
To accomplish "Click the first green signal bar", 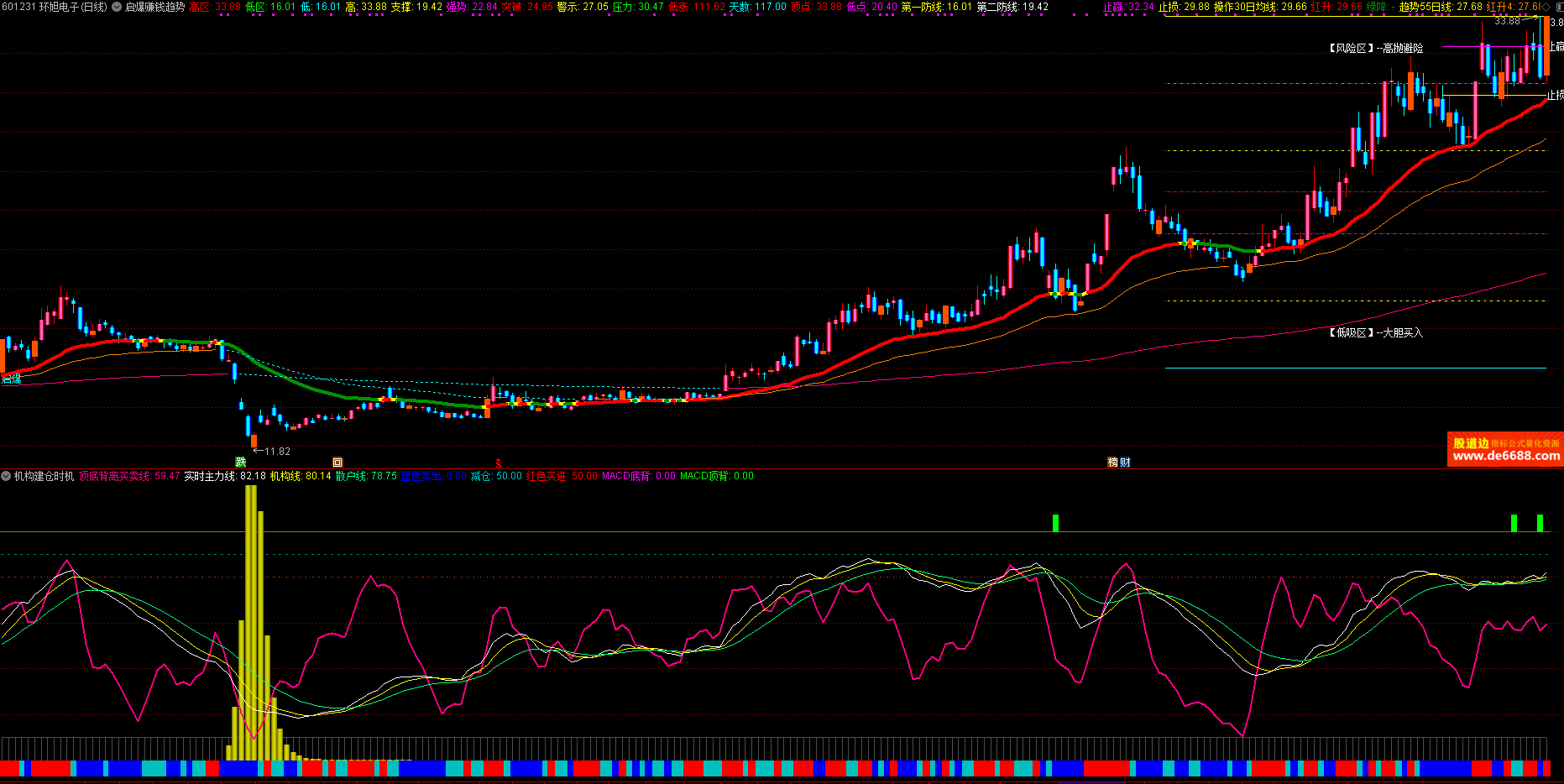I will [x=1055, y=523].
